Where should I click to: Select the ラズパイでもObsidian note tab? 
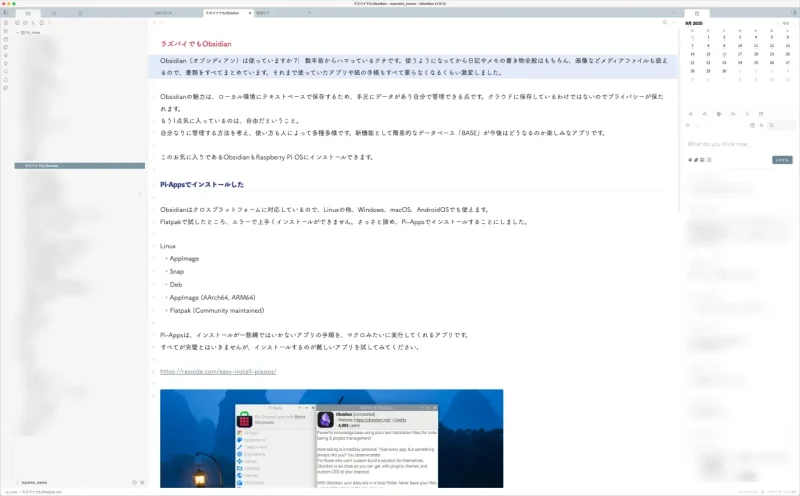pos(222,13)
